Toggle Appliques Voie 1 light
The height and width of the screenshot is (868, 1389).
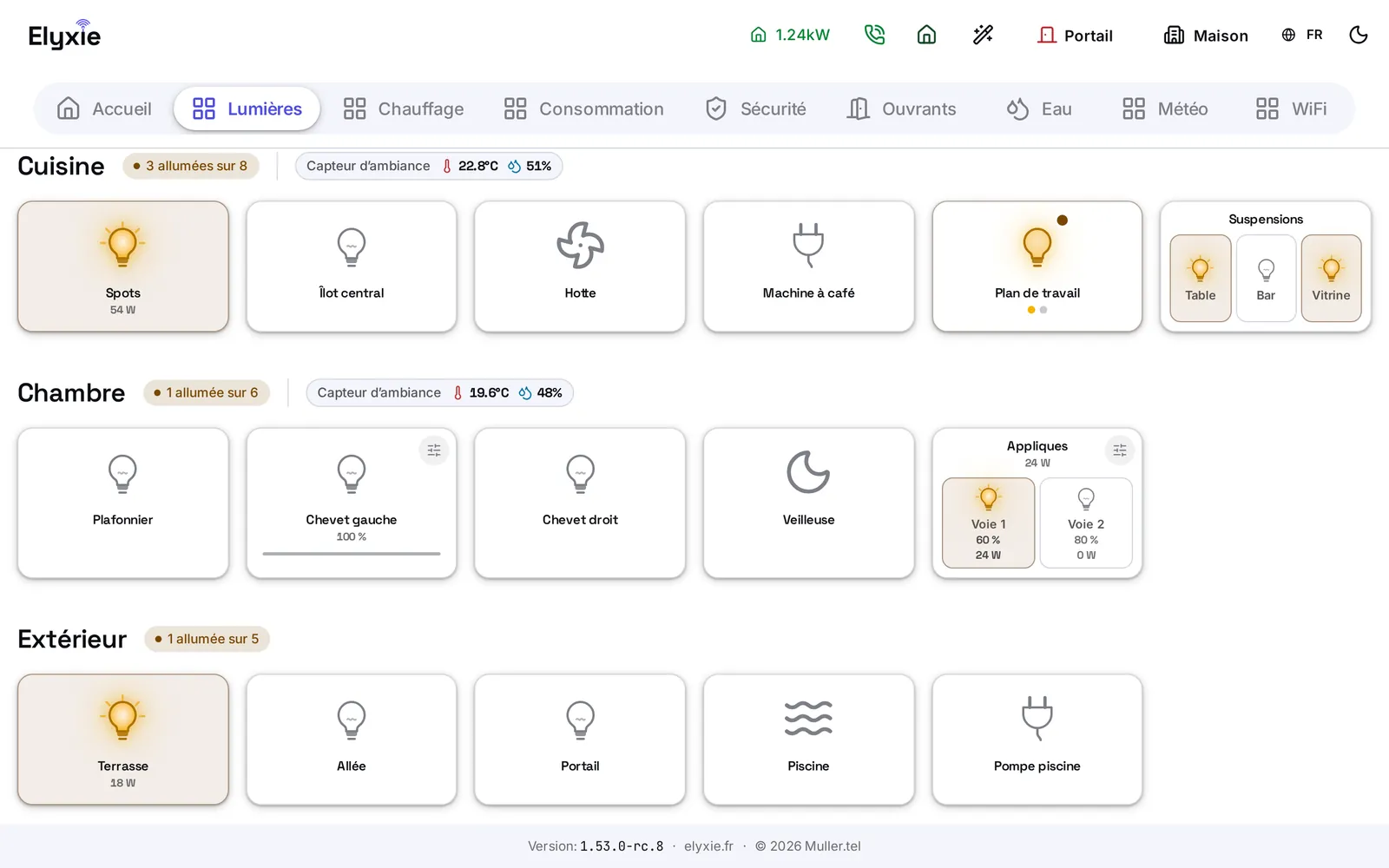(989, 523)
